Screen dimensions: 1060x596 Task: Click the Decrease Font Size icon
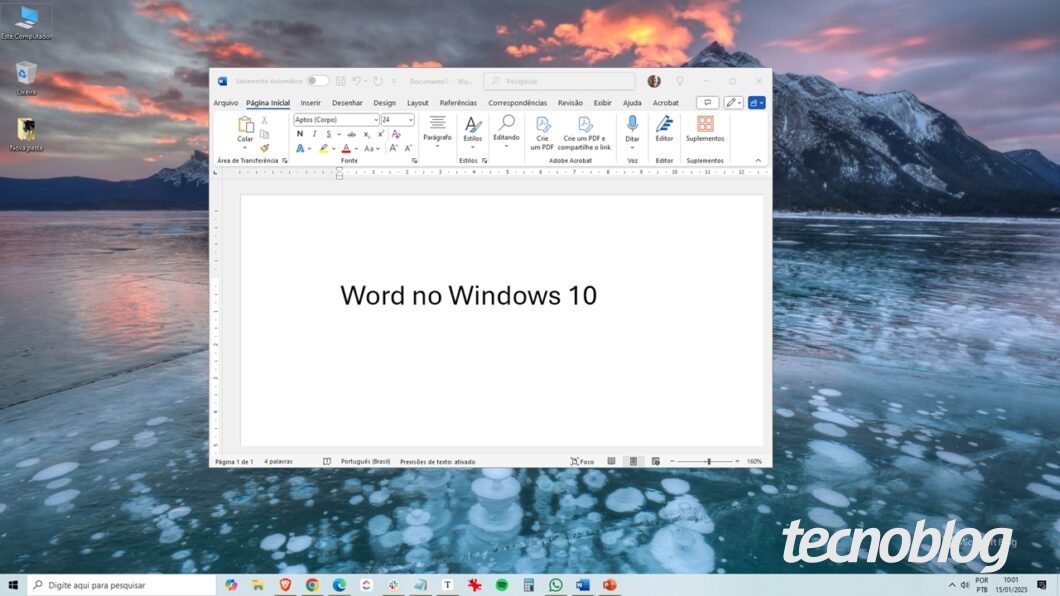pyautogui.click(x=408, y=148)
